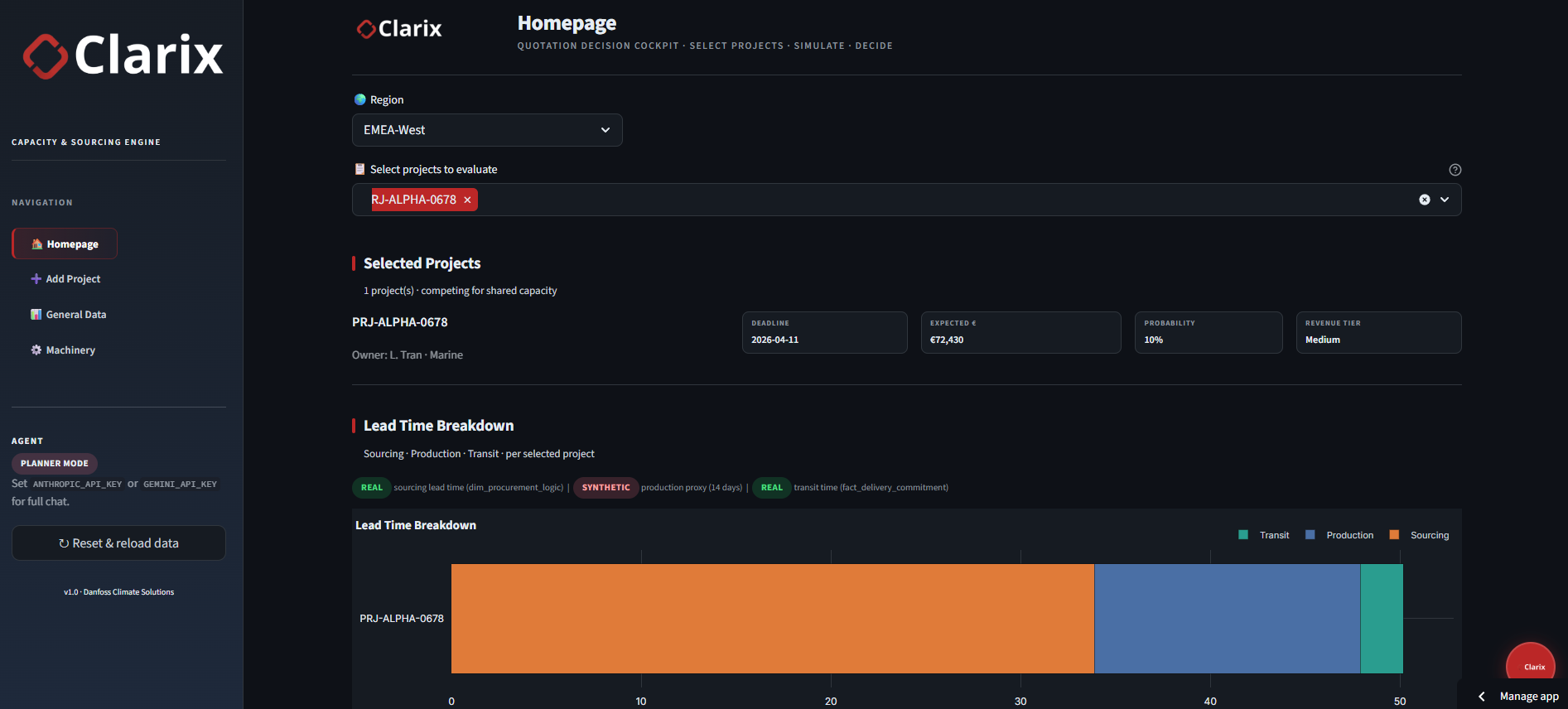
Task: Expand the project multiselect dropdown arrow
Action: pos(1445,200)
